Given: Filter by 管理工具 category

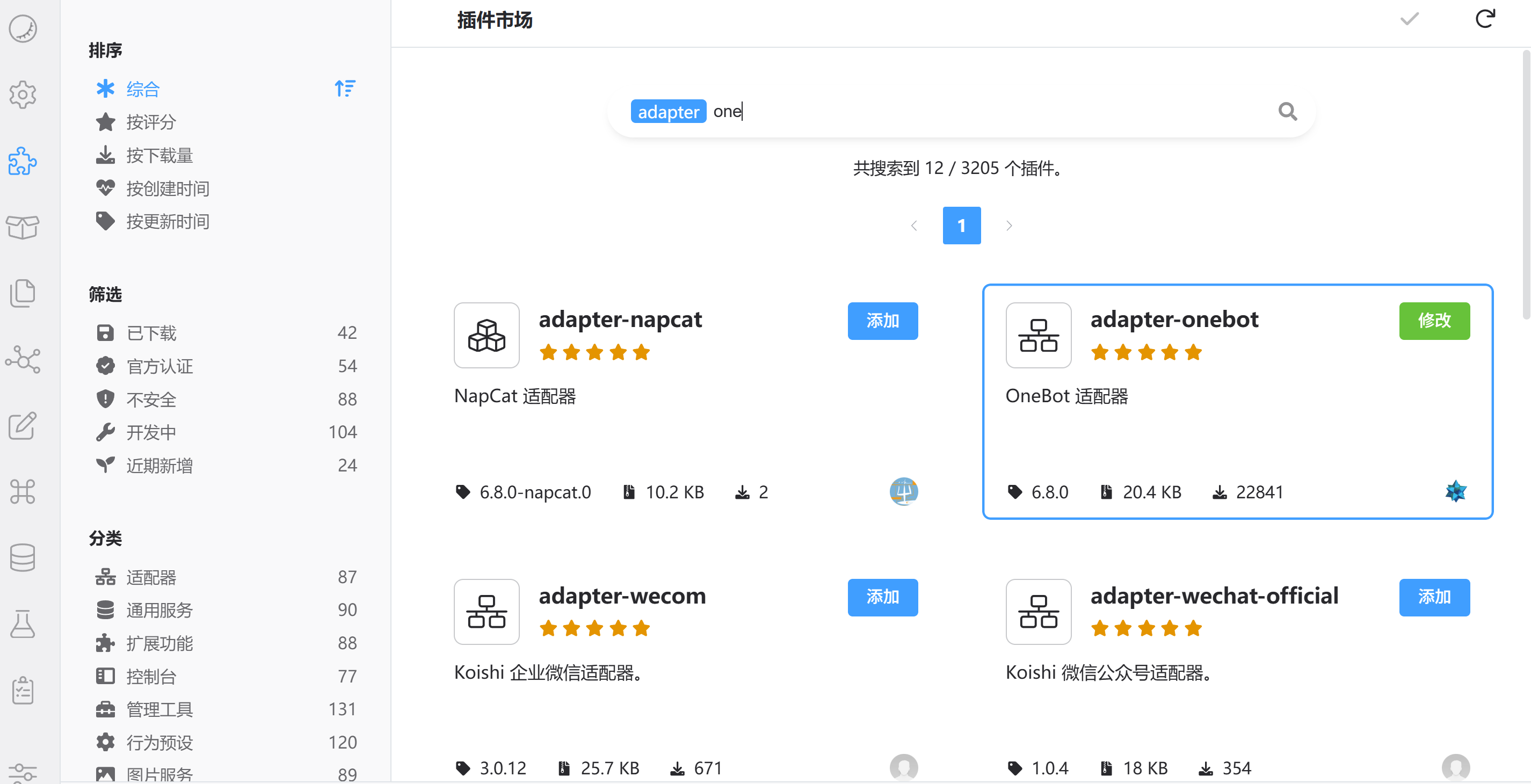Looking at the screenshot, I should 225,709.
